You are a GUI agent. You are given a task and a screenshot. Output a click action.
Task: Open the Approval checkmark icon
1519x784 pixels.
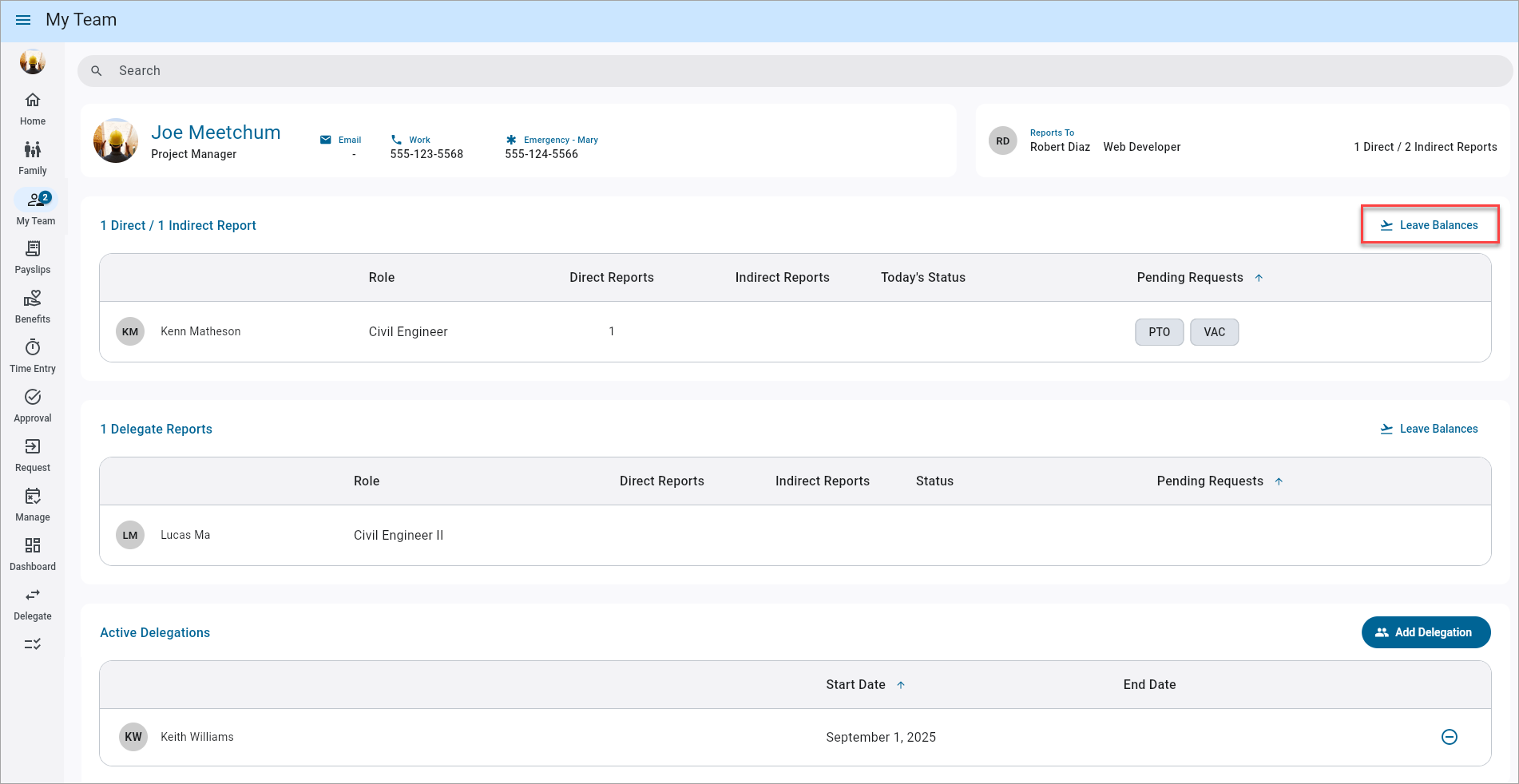coord(33,398)
